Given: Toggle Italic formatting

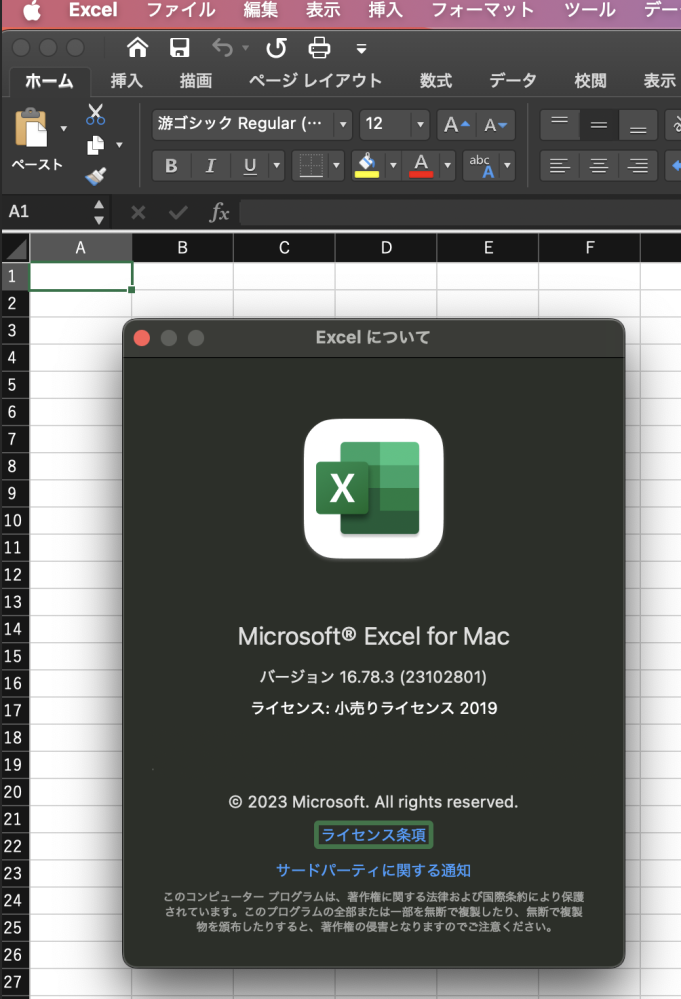Looking at the screenshot, I should coord(210,166).
